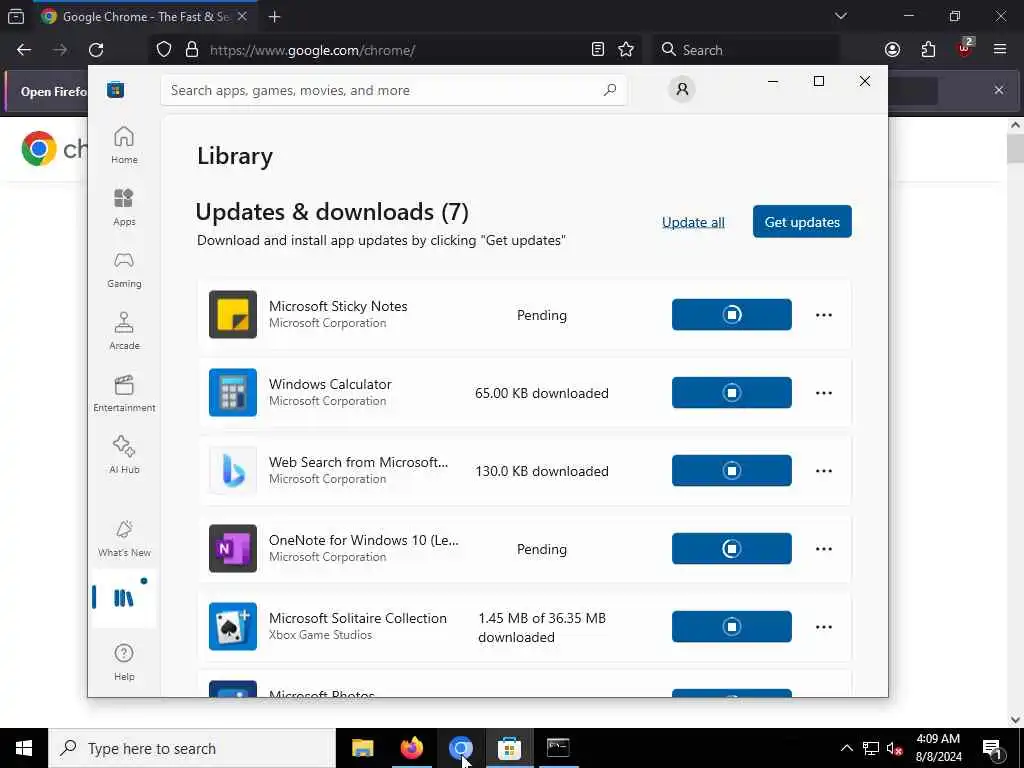Stop the Microsoft Solitaire Collection download

[731, 627]
